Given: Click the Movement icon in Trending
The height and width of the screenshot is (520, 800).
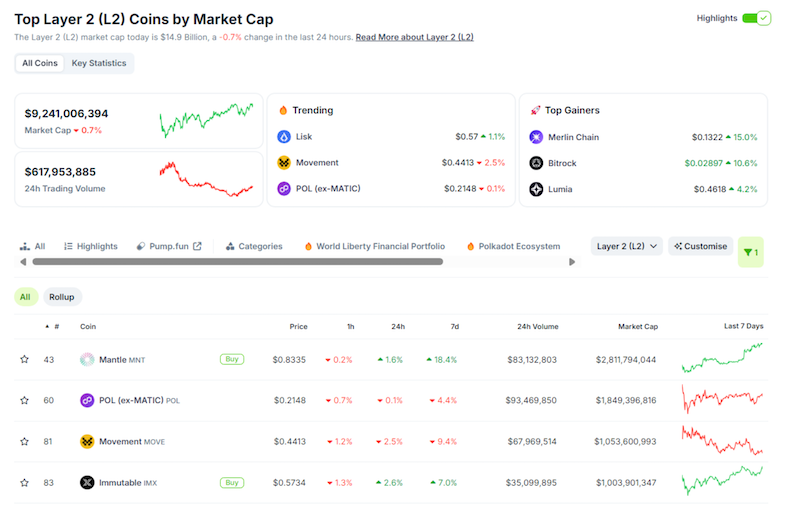Looking at the screenshot, I should click(284, 163).
